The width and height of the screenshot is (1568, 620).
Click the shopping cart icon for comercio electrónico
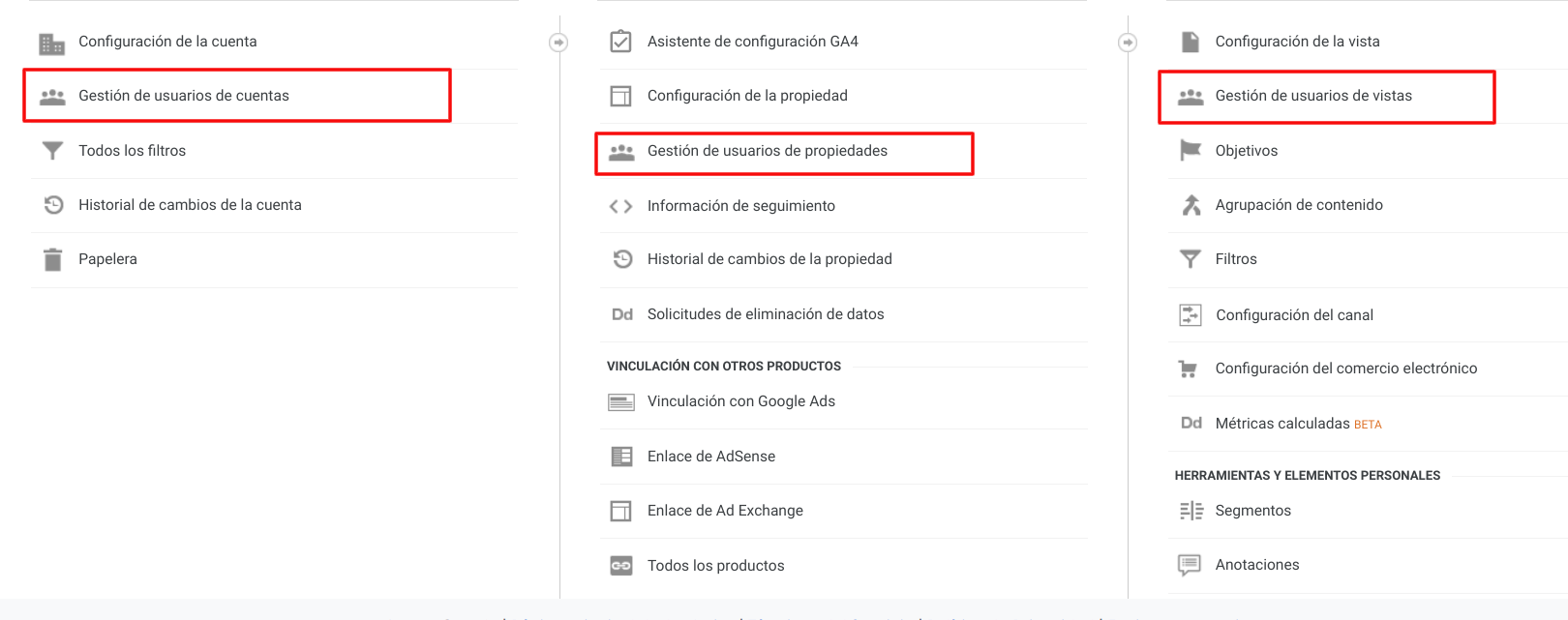pos(1190,369)
